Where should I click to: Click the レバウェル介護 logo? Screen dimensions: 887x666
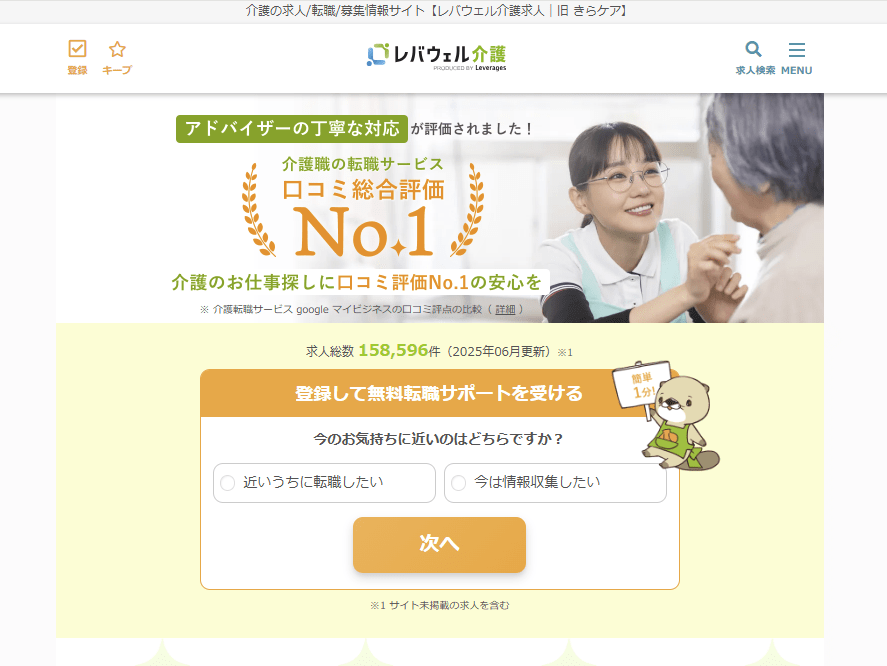coord(436,57)
